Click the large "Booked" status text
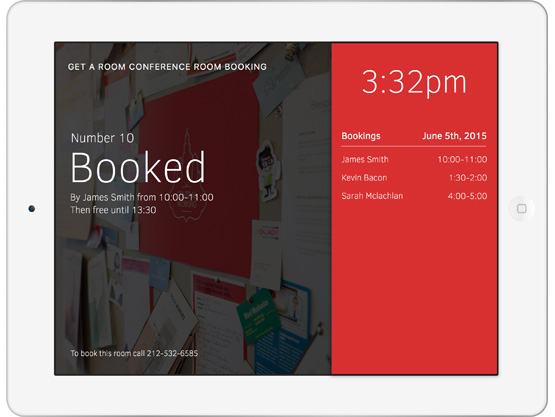 coord(138,167)
